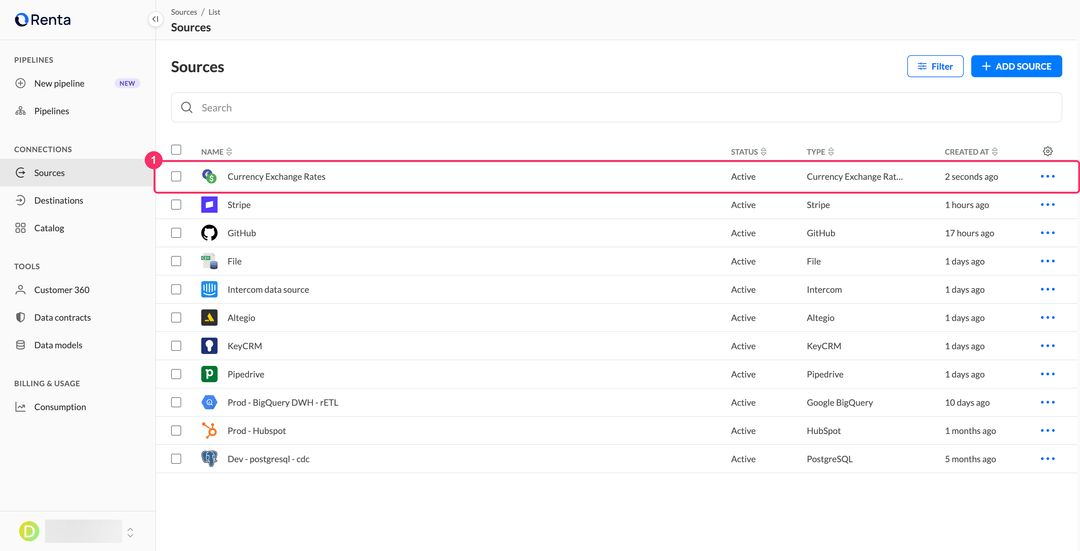
Task: Click the Intercom data source logo icon
Action: pos(209,289)
